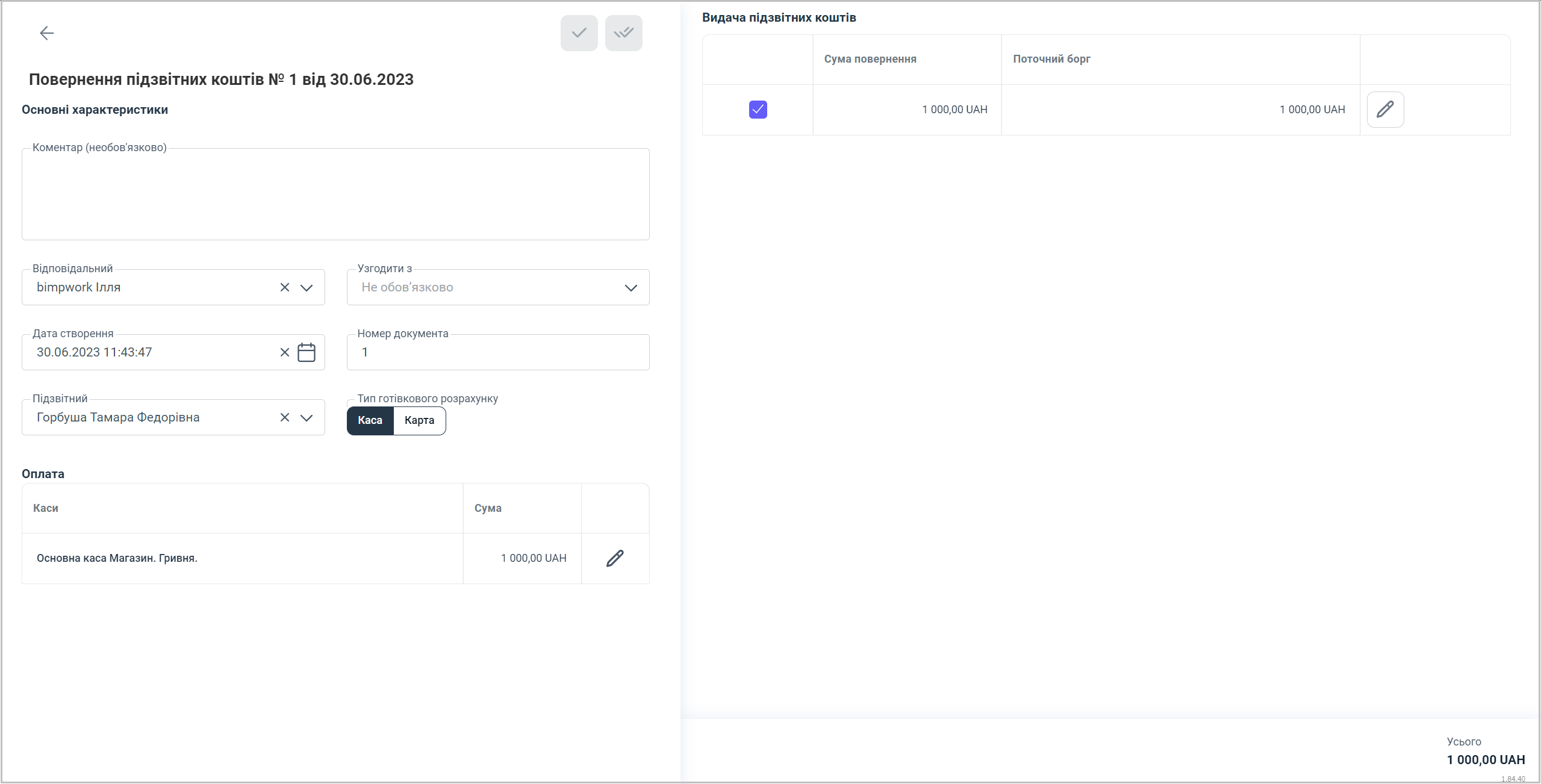Image resolution: width=1541 pixels, height=784 pixels.
Task: Click the single checkmark save button
Action: (579, 33)
